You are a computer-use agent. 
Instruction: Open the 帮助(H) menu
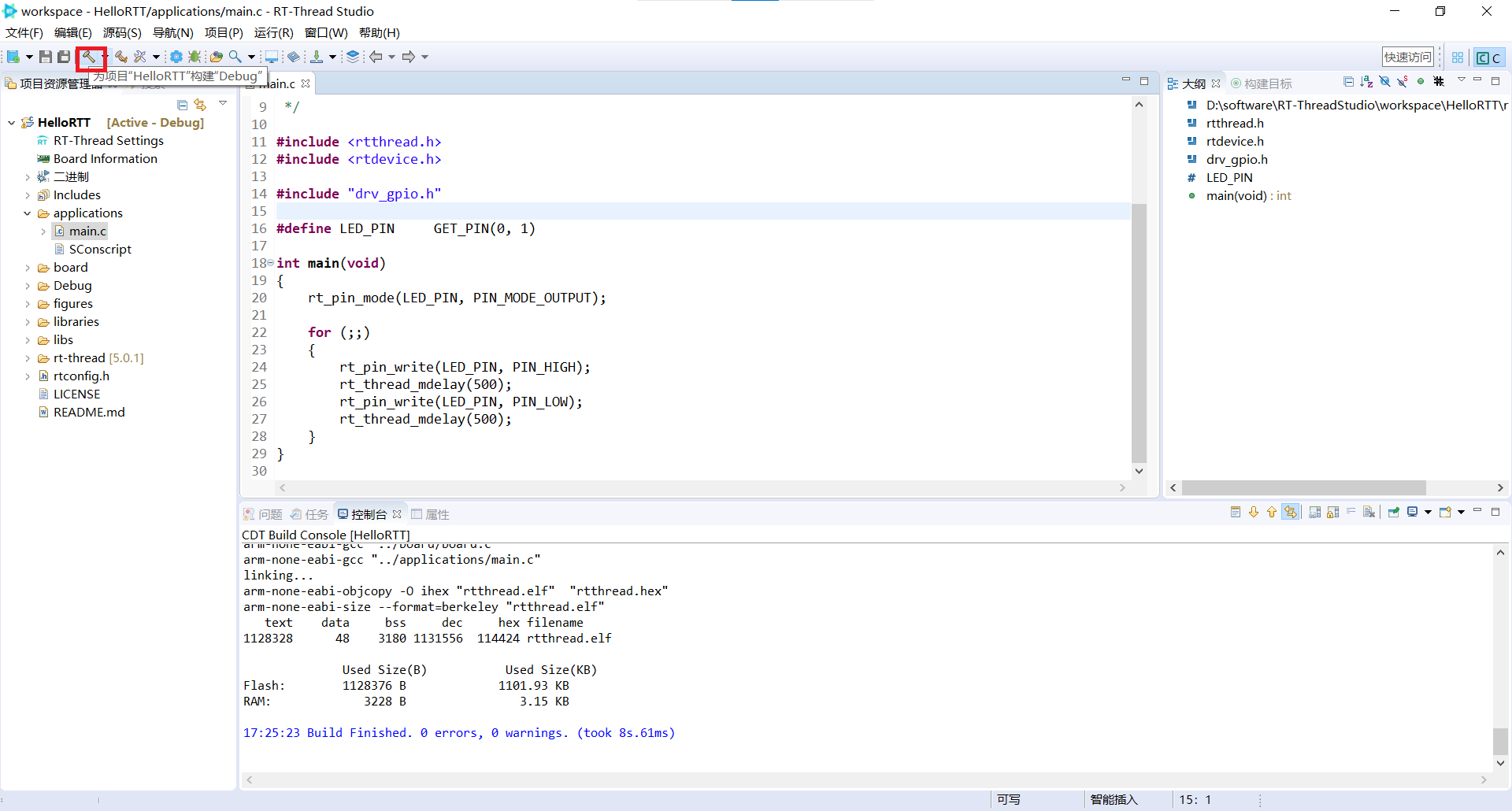pos(379,33)
